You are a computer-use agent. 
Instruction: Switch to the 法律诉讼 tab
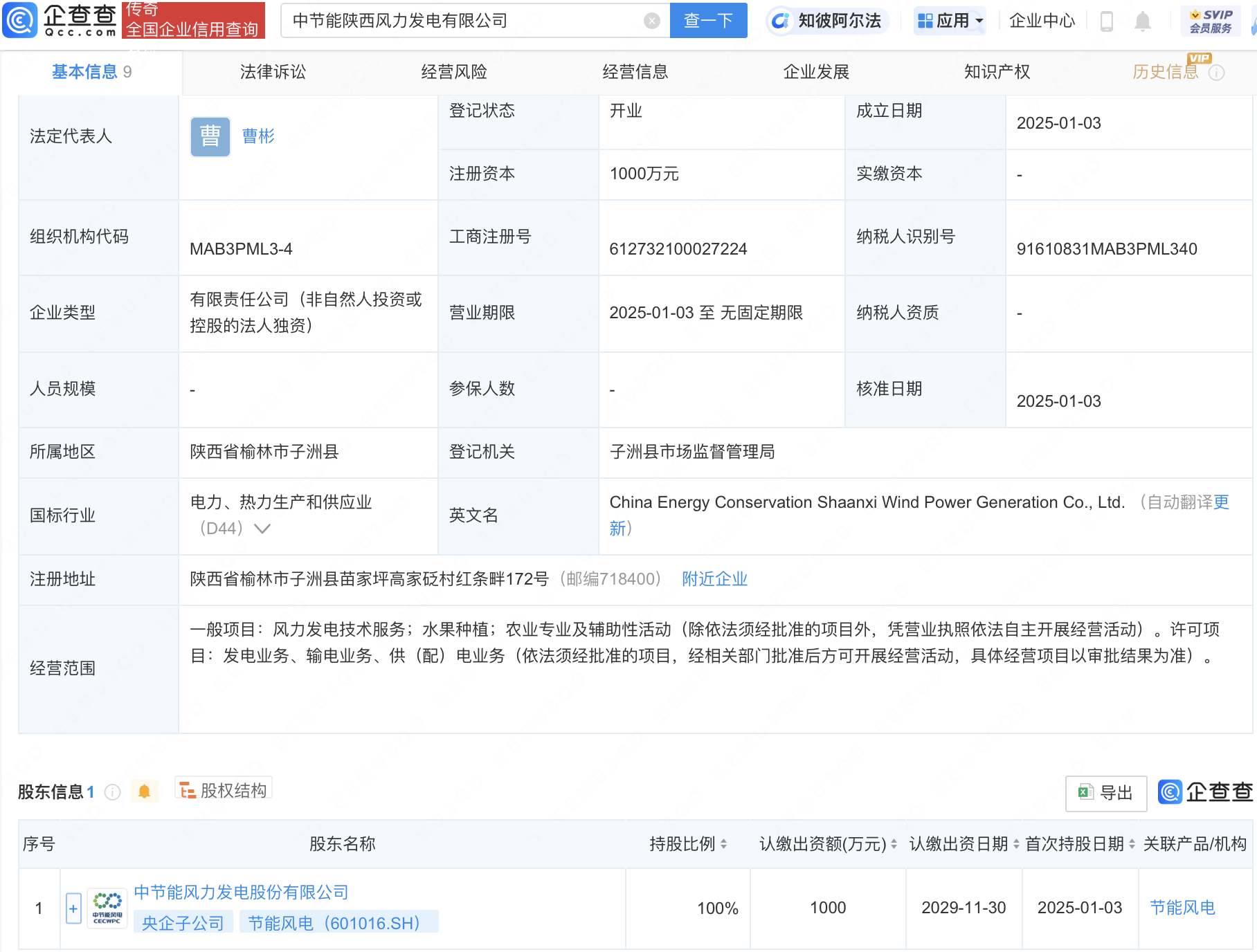(273, 72)
